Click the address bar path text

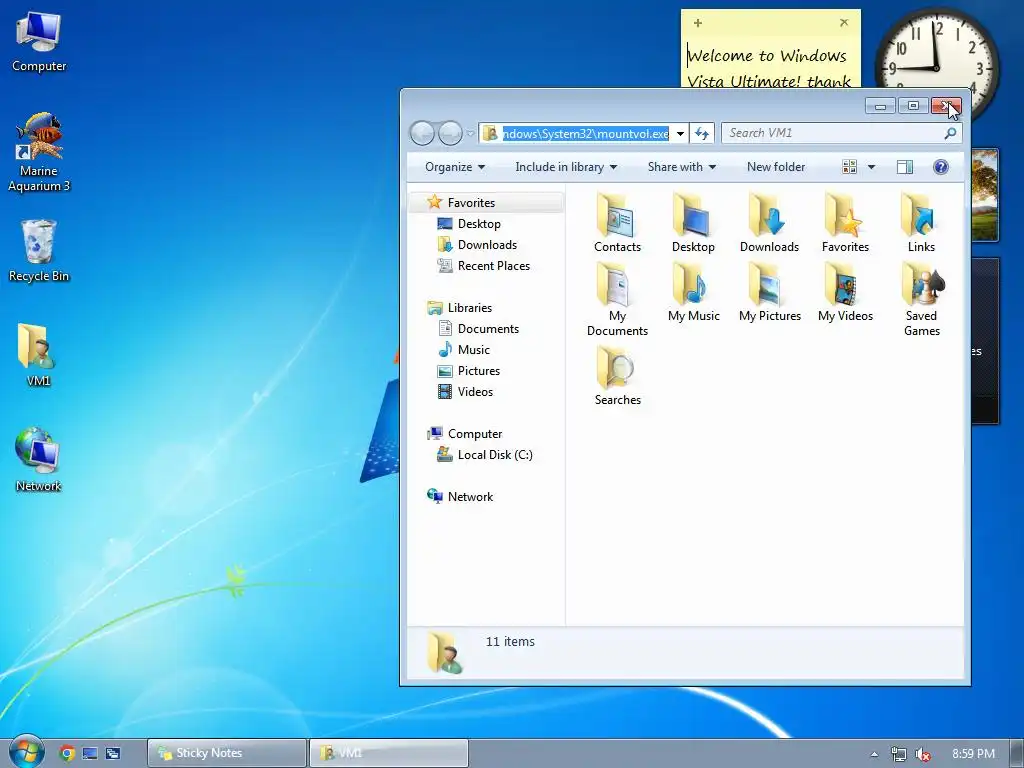pos(585,134)
